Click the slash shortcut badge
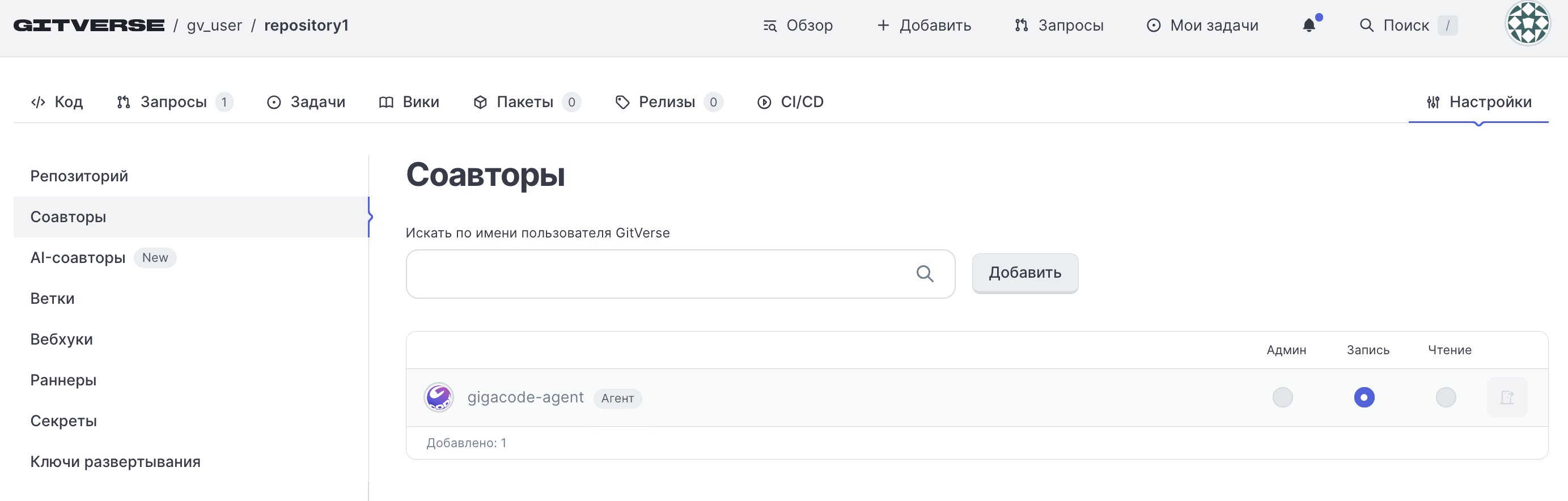1568x501 pixels. (1447, 26)
